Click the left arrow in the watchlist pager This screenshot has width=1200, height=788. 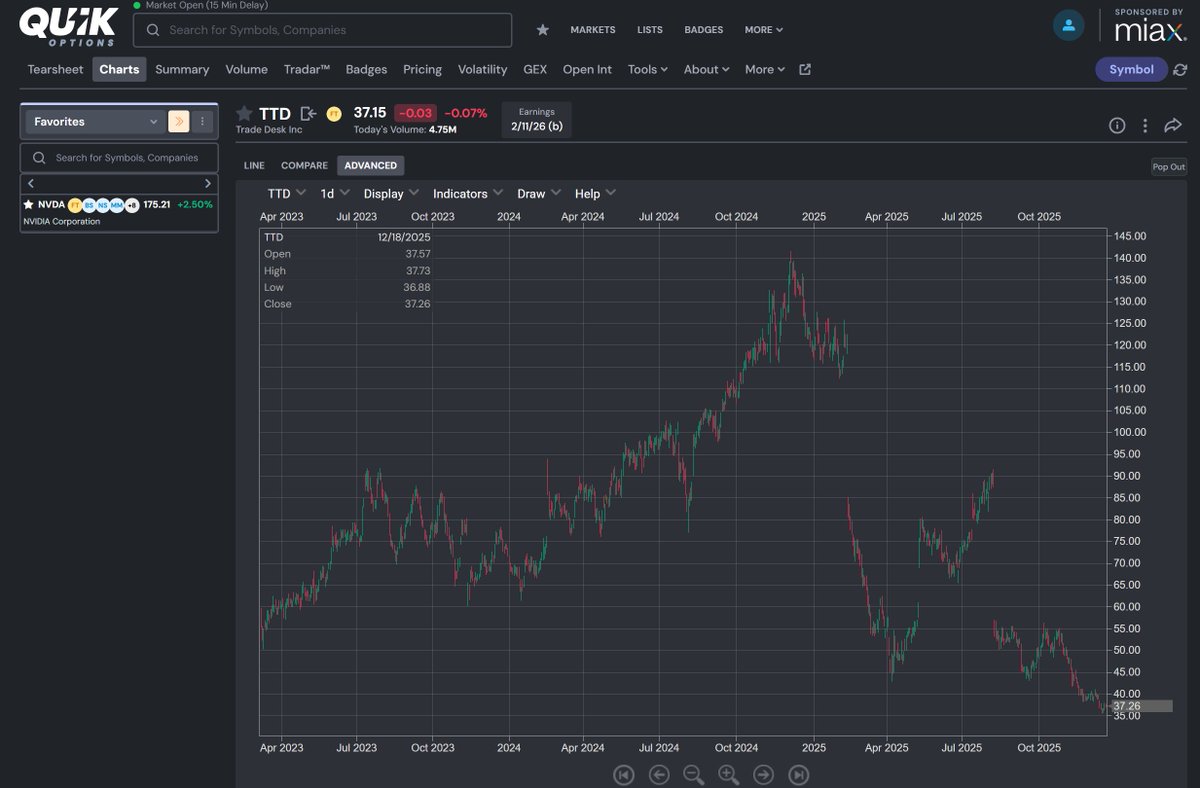pyautogui.click(x=31, y=183)
